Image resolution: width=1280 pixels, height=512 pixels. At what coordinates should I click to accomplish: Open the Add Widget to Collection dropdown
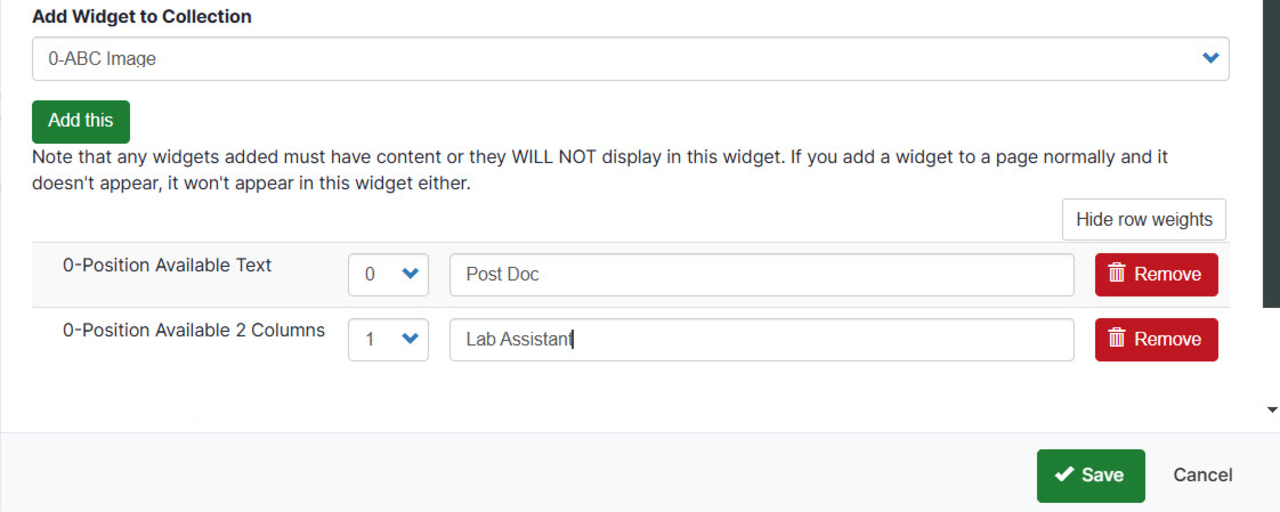[630, 59]
